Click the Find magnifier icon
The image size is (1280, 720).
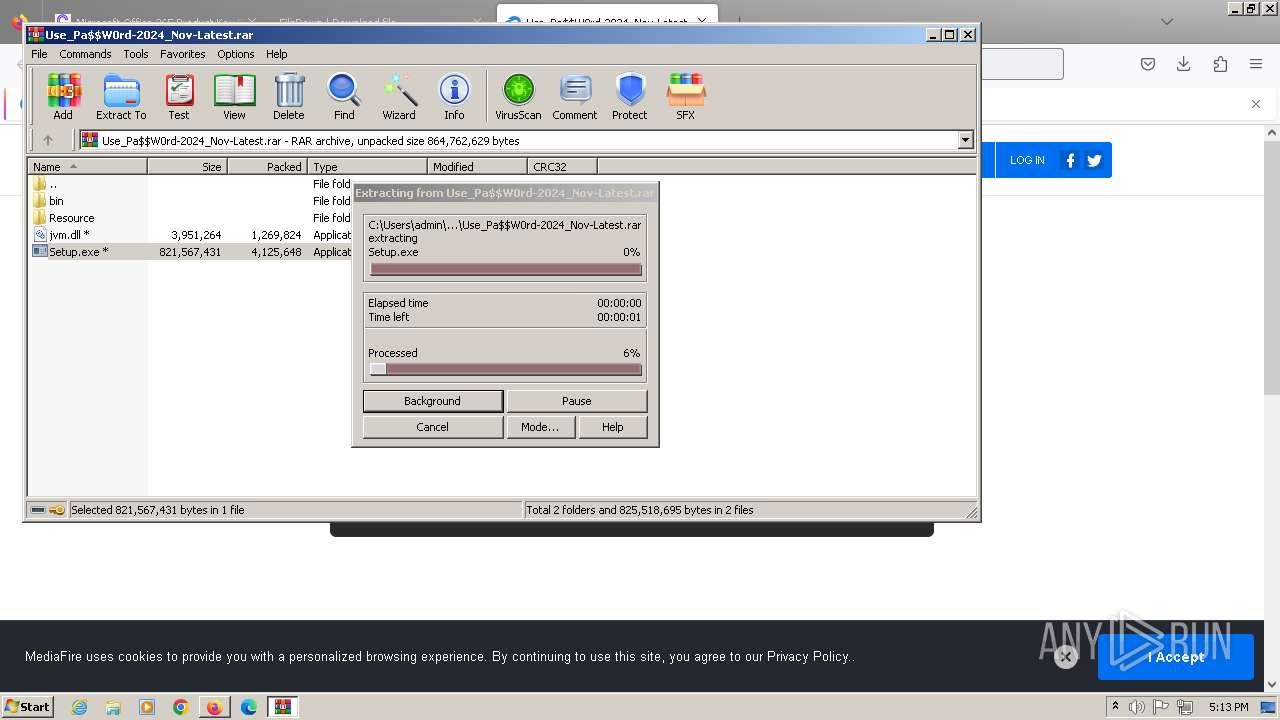pos(344,97)
